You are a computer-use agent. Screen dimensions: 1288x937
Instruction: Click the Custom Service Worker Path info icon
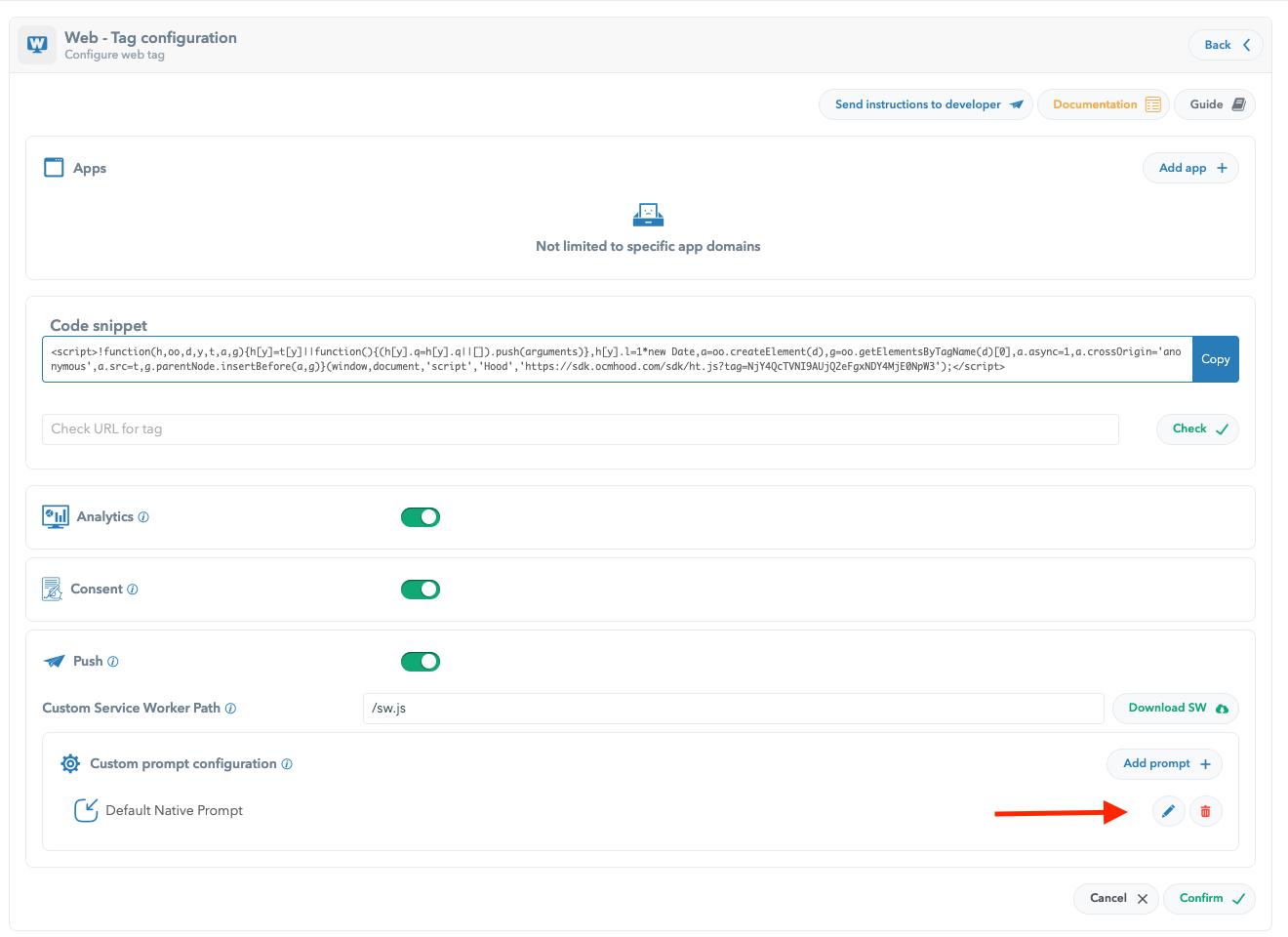tap(230, 709)
